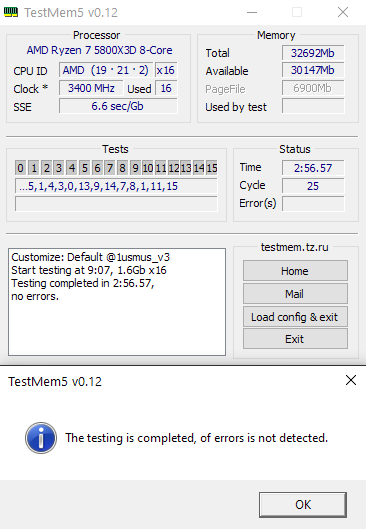The height and width of the screenshot is (529, 366).
Task: Click the Clock value 3400 MHz
Action: pyautogui.click(x=91, y=88)
